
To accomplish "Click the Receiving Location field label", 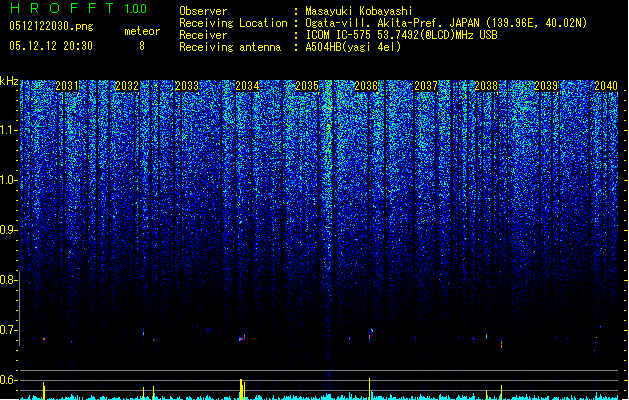I will tap(233, 23).
